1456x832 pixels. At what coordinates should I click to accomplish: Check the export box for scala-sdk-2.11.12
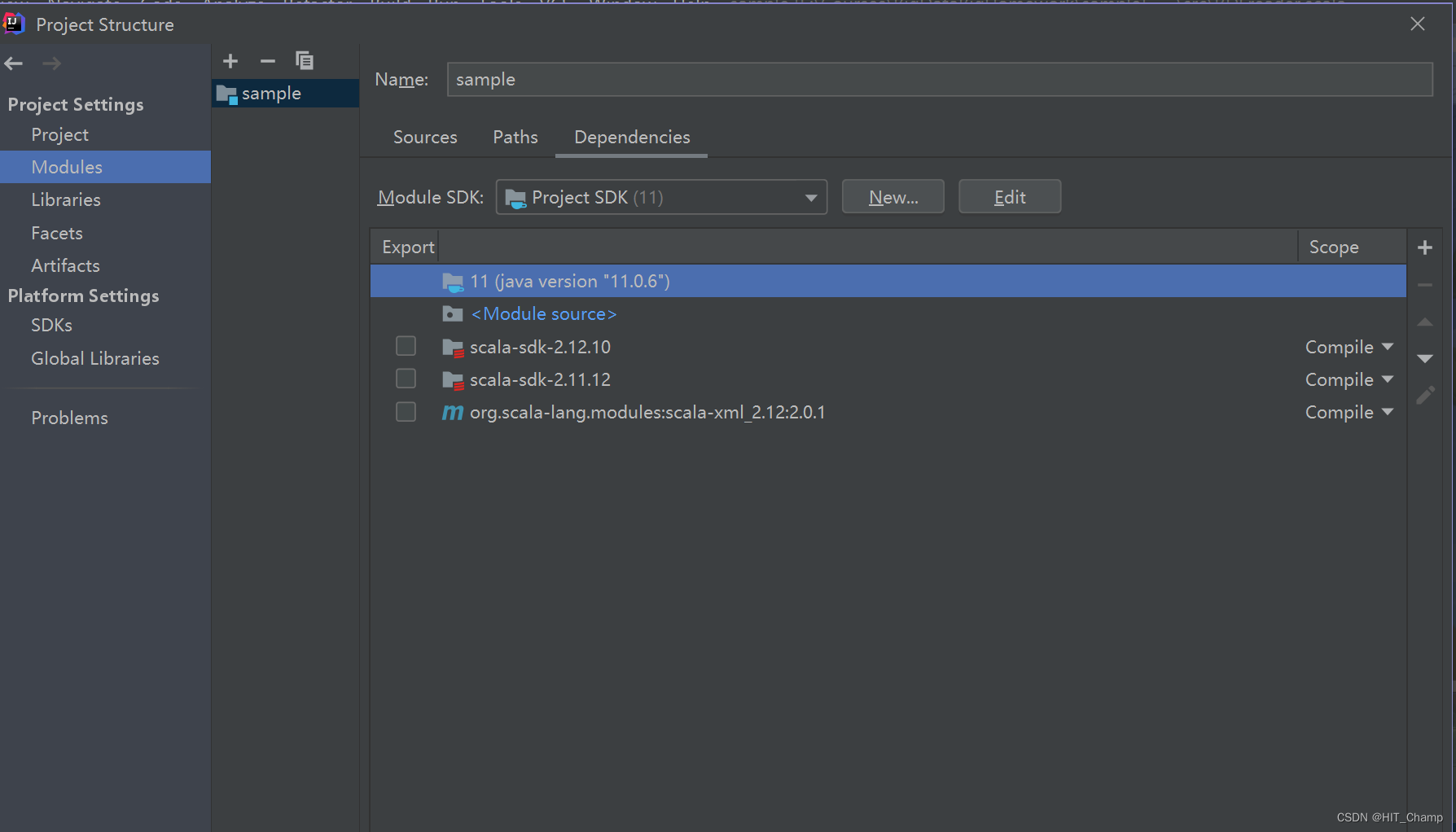point(406,378)
